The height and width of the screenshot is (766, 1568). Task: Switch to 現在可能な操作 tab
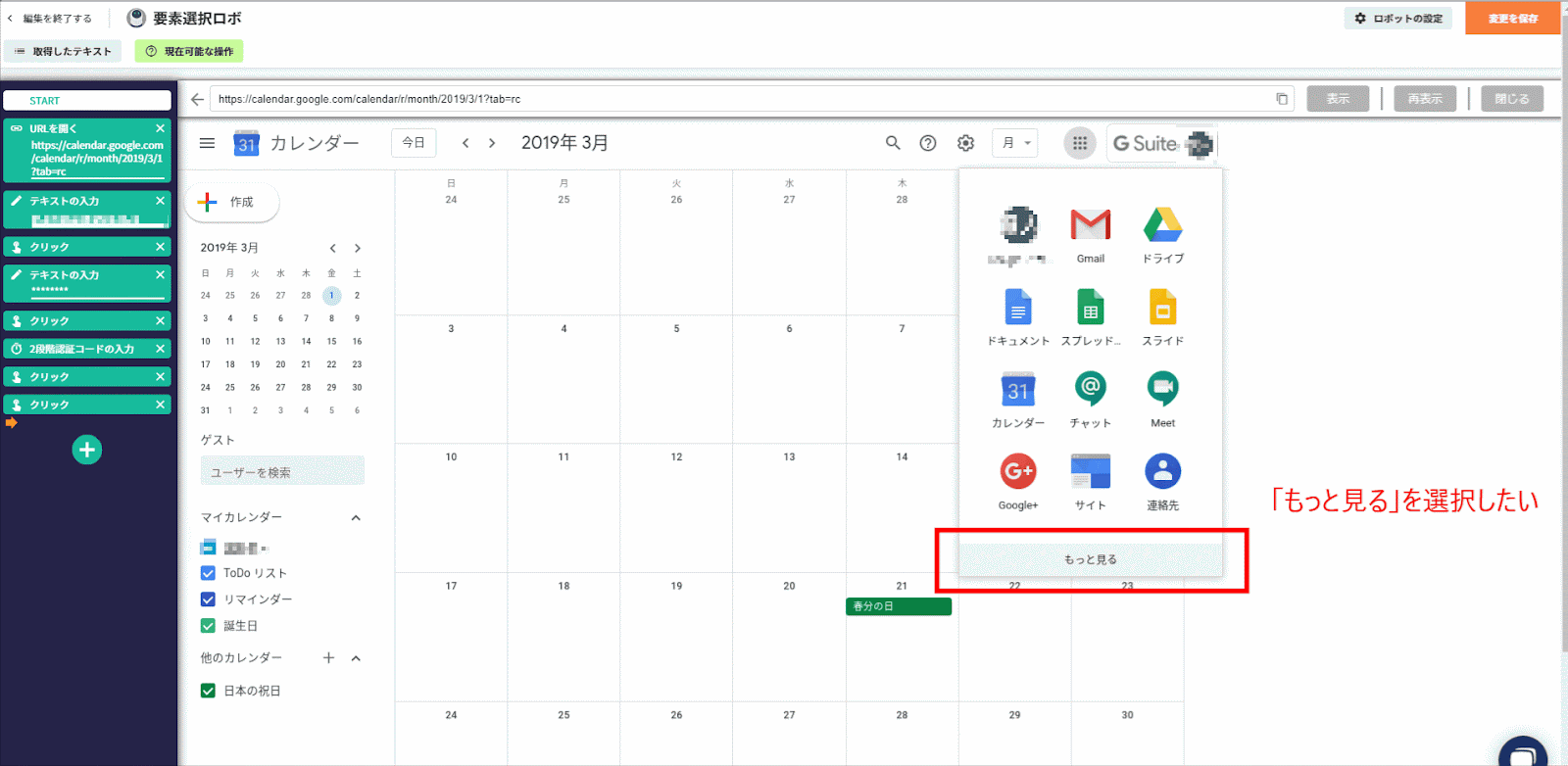click(189, 51)
